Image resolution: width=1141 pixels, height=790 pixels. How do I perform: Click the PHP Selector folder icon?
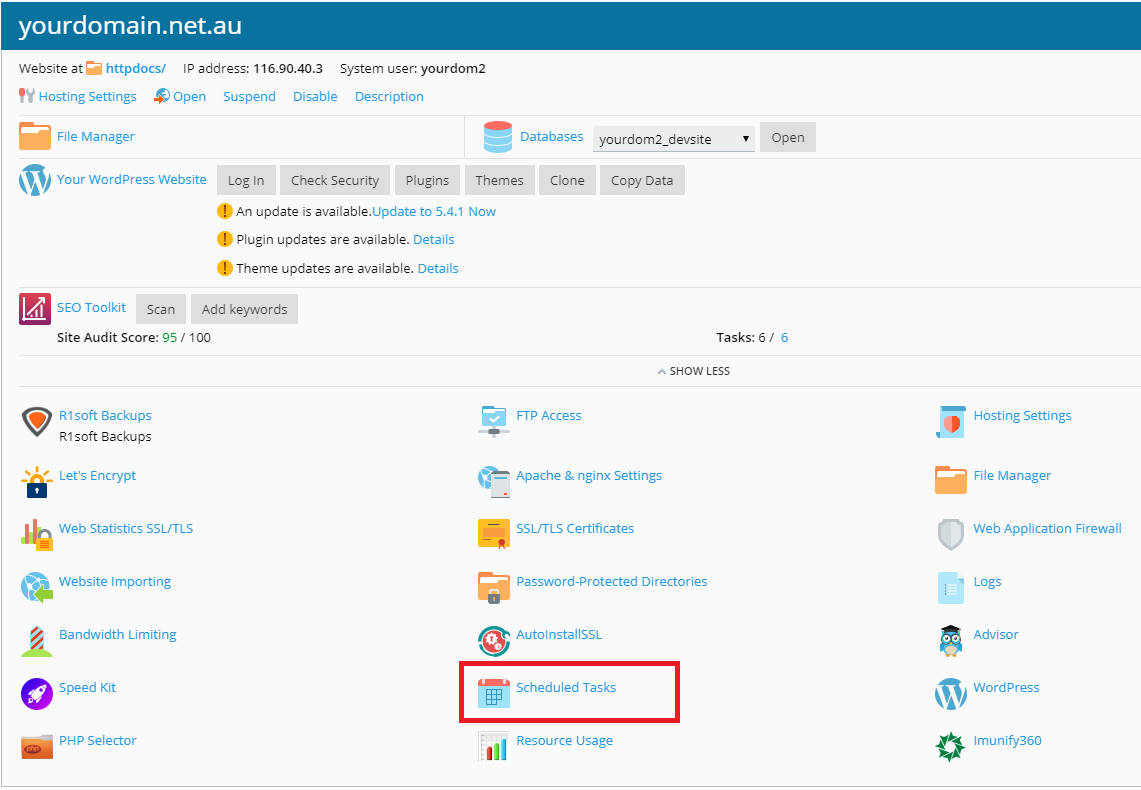[x=36, y=747]
